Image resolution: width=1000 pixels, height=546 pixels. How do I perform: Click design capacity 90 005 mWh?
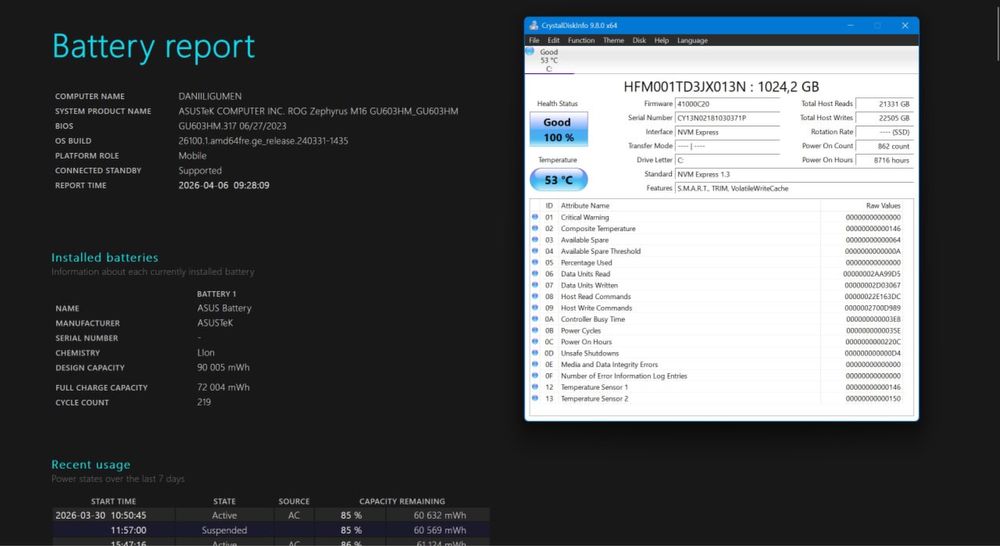coord(223,367)
